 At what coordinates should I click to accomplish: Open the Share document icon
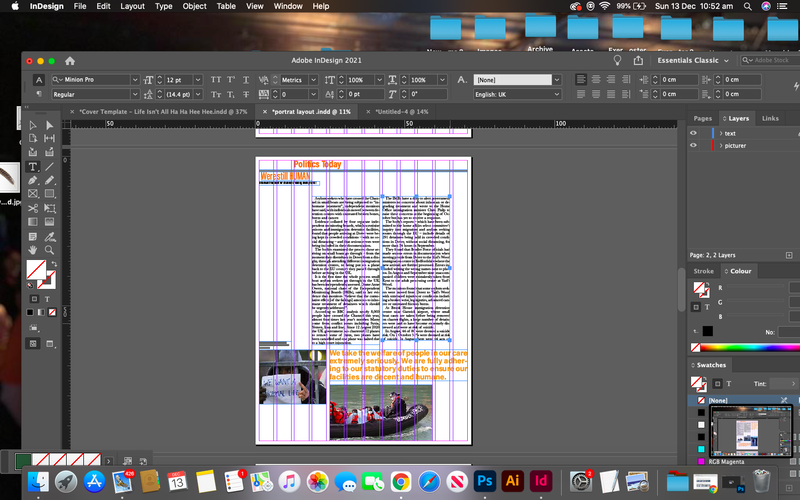pos(638,61)
